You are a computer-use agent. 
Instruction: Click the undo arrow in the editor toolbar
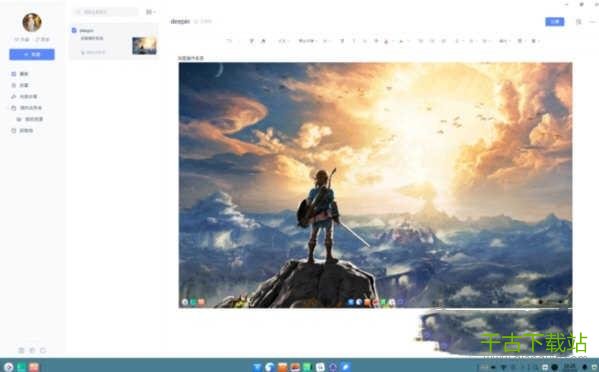tap(229, 41)
